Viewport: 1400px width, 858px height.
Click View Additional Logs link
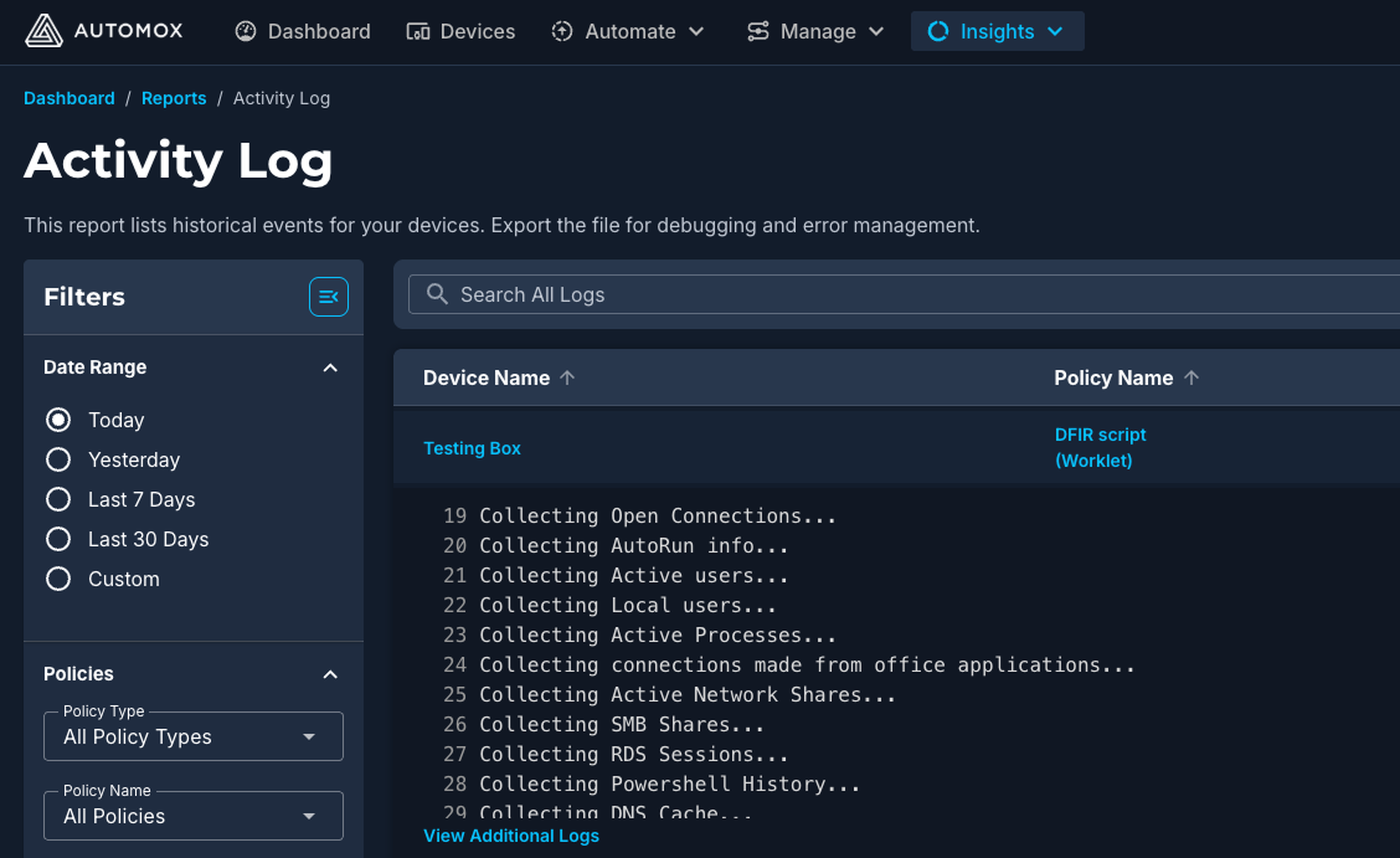[512, 836]
